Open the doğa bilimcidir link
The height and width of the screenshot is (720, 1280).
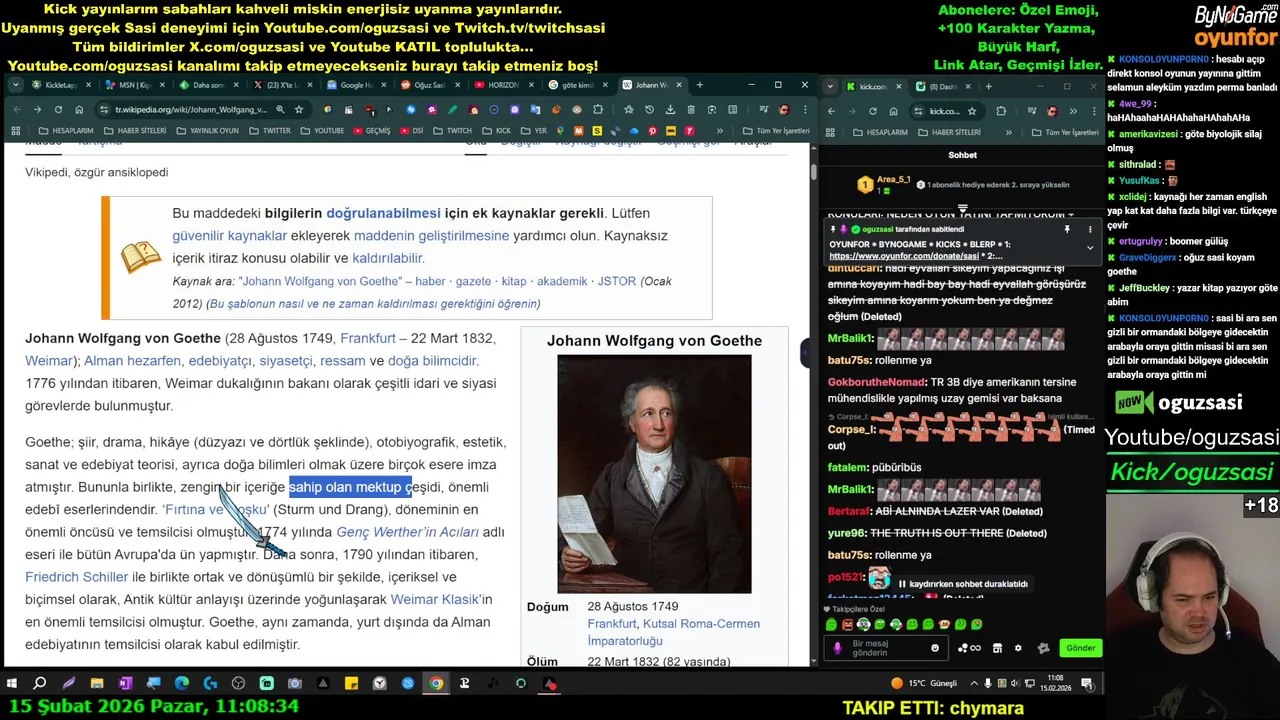(x=433, y=361)
